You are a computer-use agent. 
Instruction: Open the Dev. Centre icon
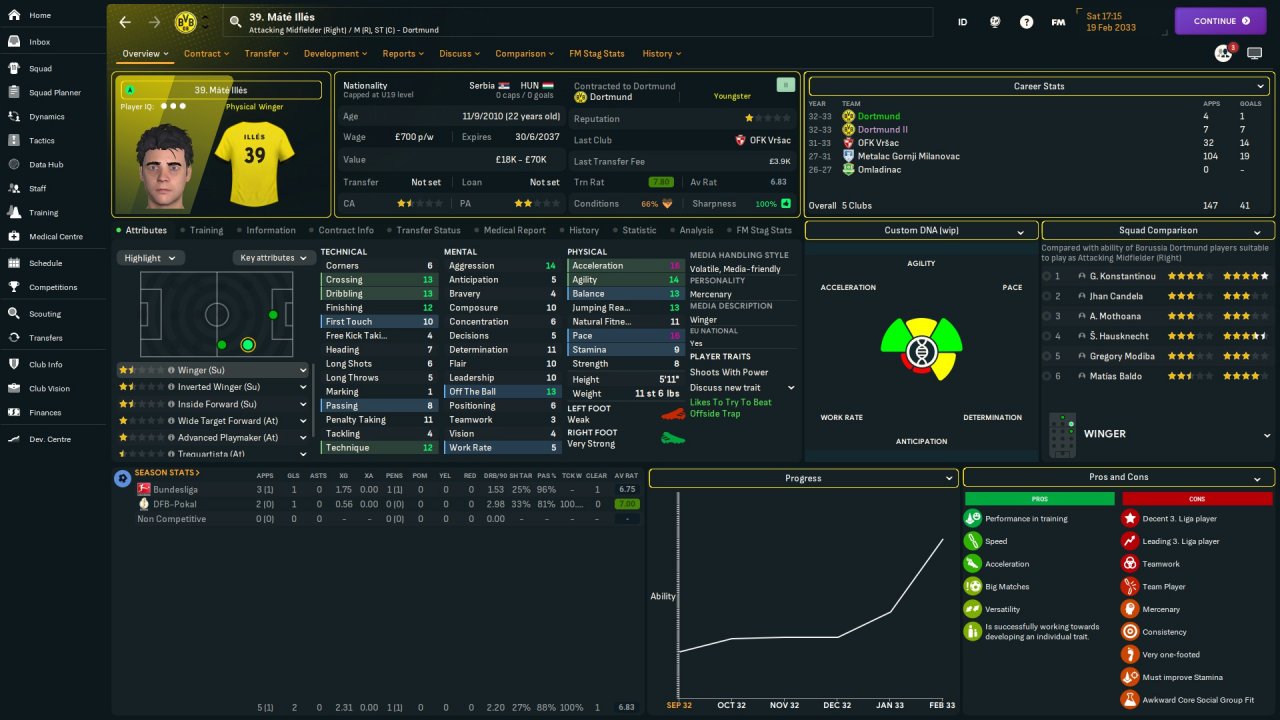[14, 439]
